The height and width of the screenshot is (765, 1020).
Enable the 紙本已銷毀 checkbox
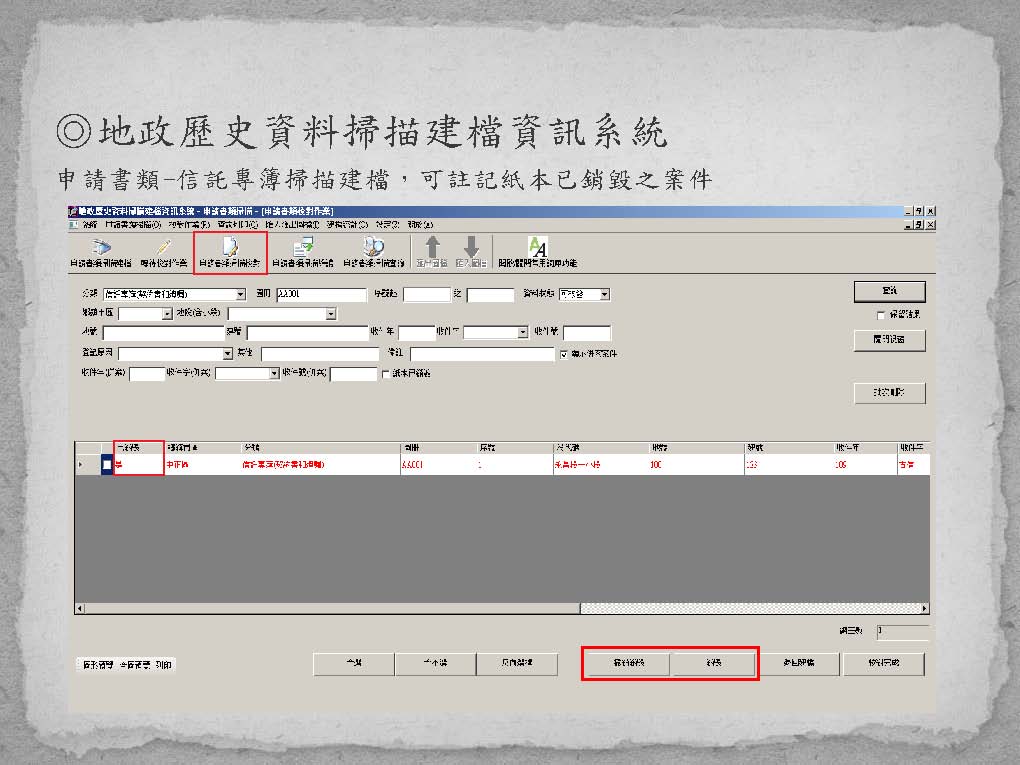click(x=386, y=374)
